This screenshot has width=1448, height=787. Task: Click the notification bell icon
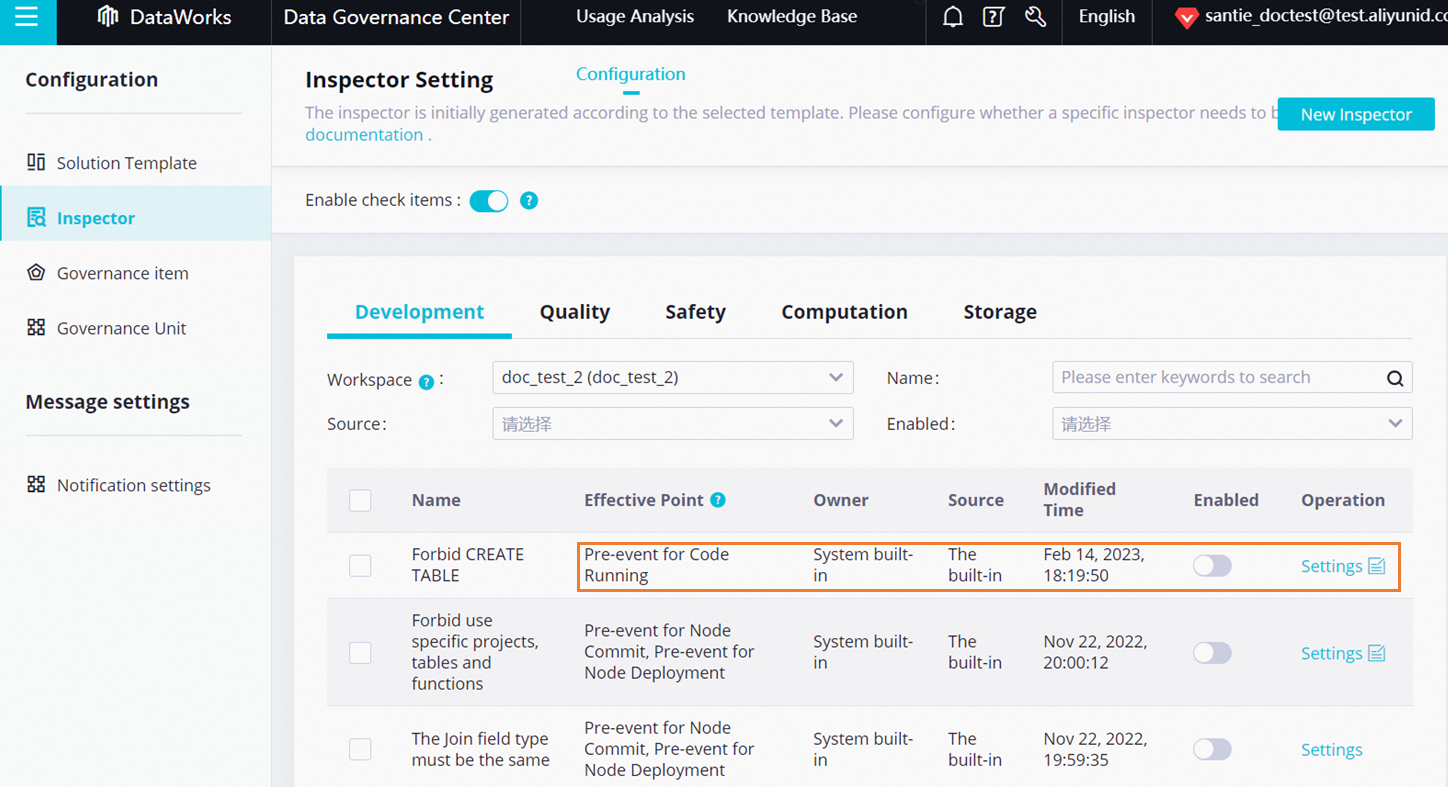pyautogui.click(x=953, y=17)
